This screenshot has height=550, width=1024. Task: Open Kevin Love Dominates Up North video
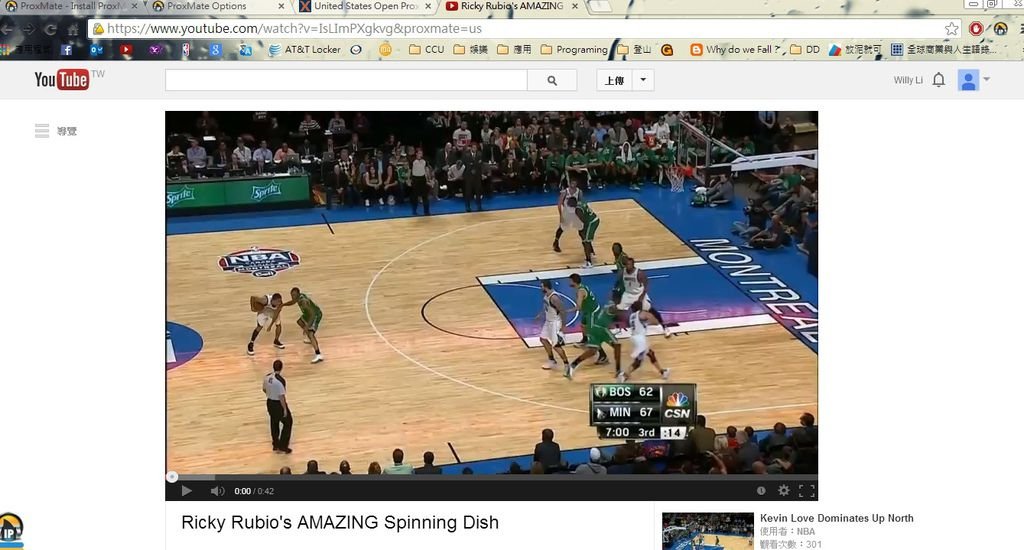(837, 518)
